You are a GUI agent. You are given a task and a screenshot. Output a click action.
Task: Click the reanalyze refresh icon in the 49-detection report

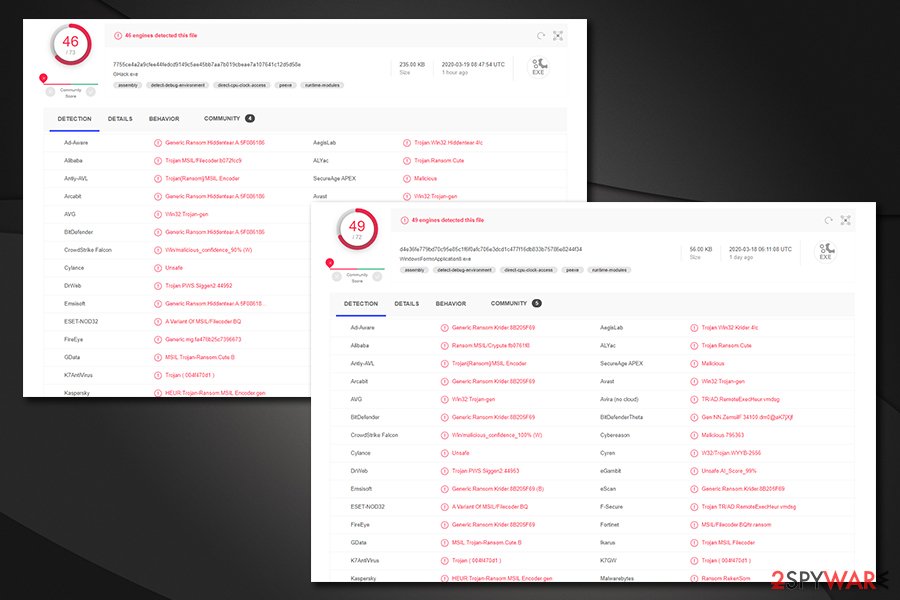[x=828, y=220]
